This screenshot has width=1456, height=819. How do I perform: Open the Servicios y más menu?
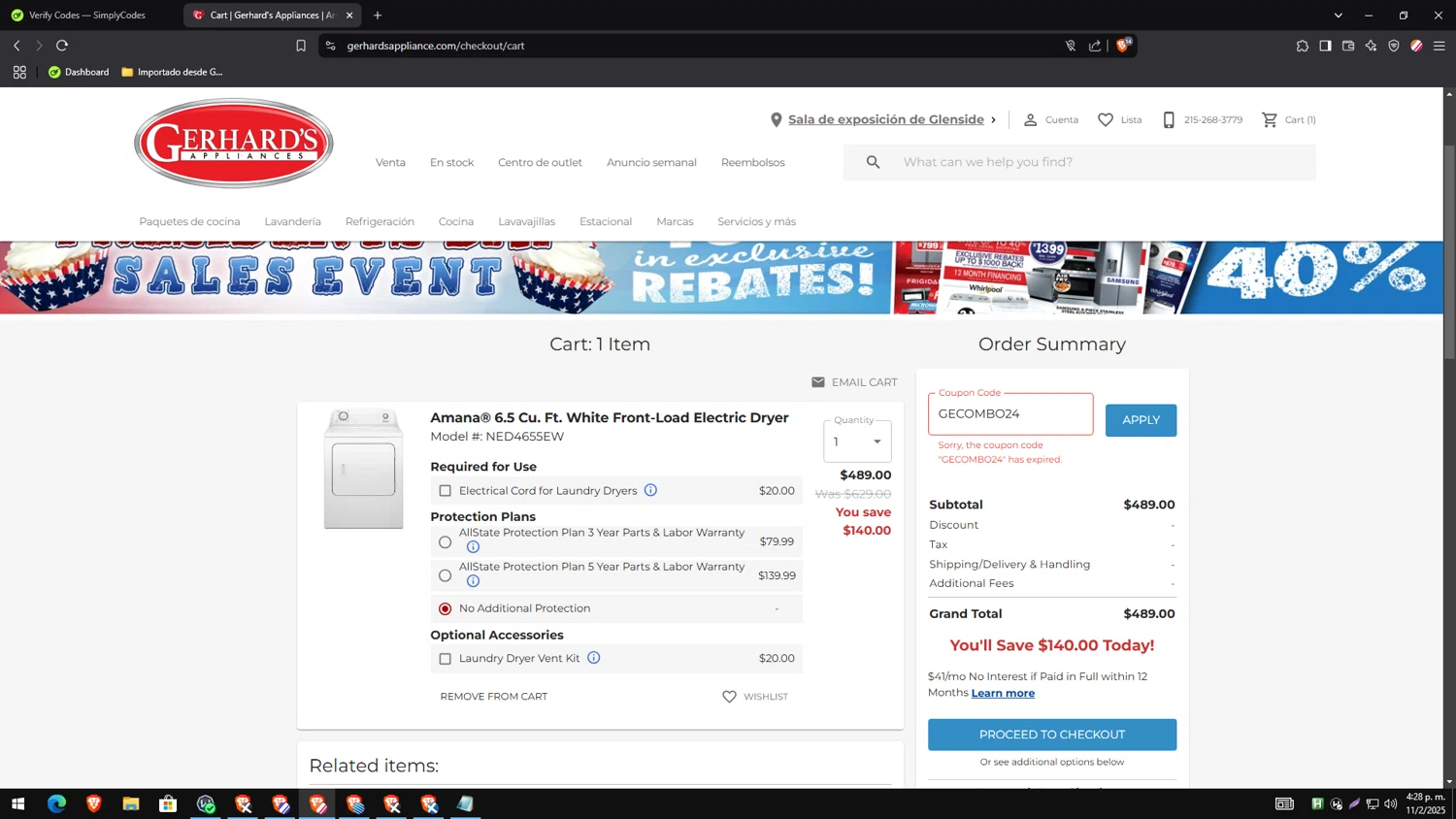click(756, 221)
